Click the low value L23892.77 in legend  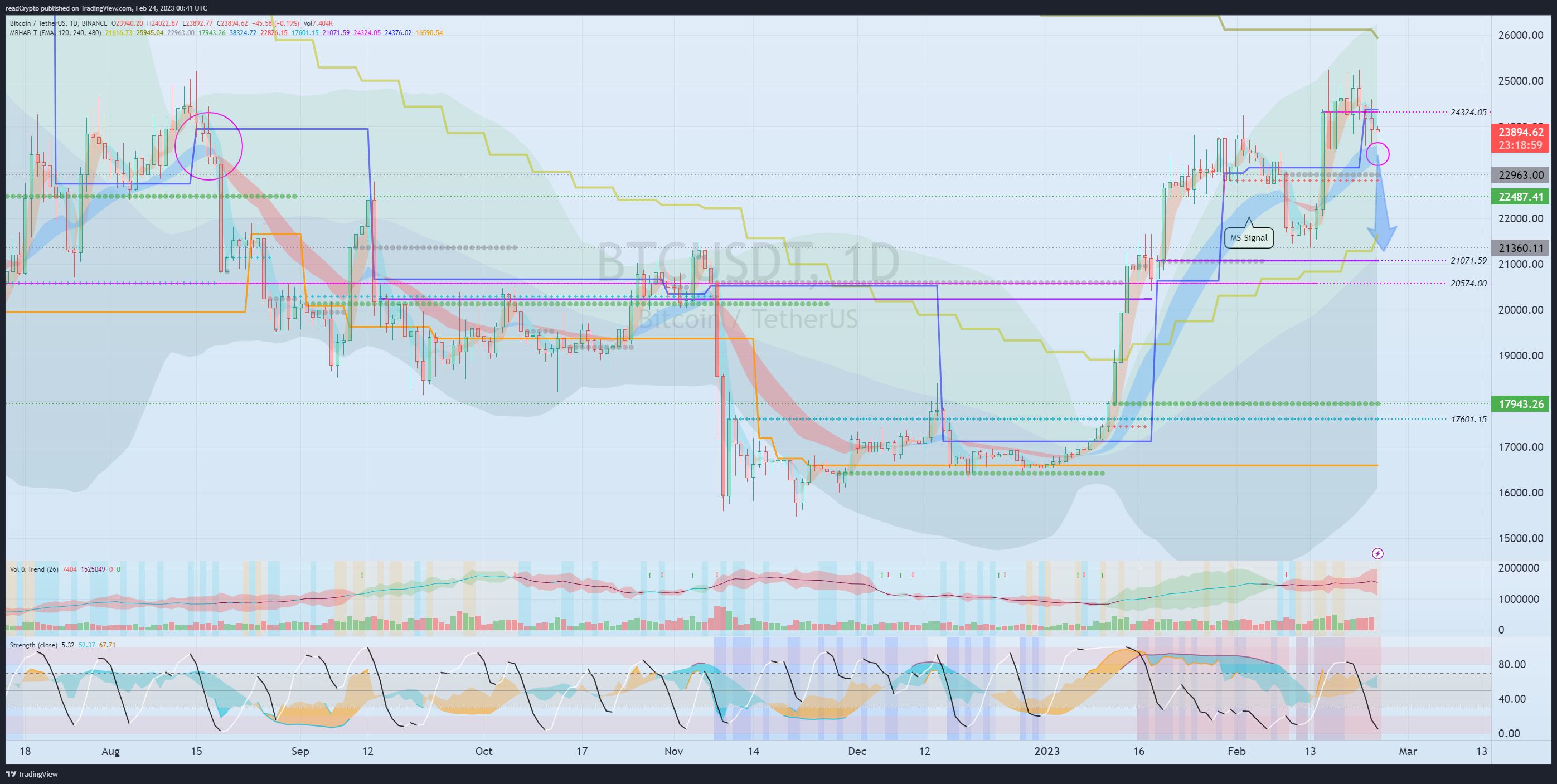(x=198, y=23)
